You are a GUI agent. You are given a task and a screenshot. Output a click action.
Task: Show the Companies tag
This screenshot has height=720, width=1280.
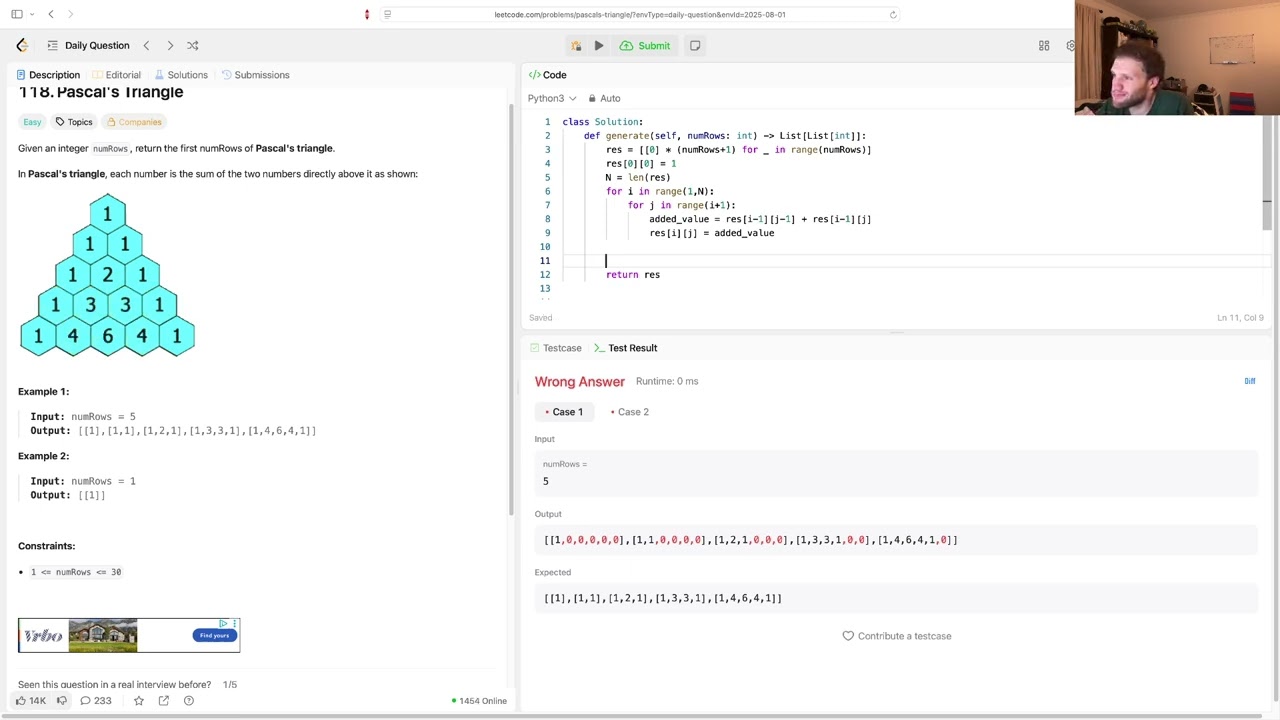(x=134, y=122)
